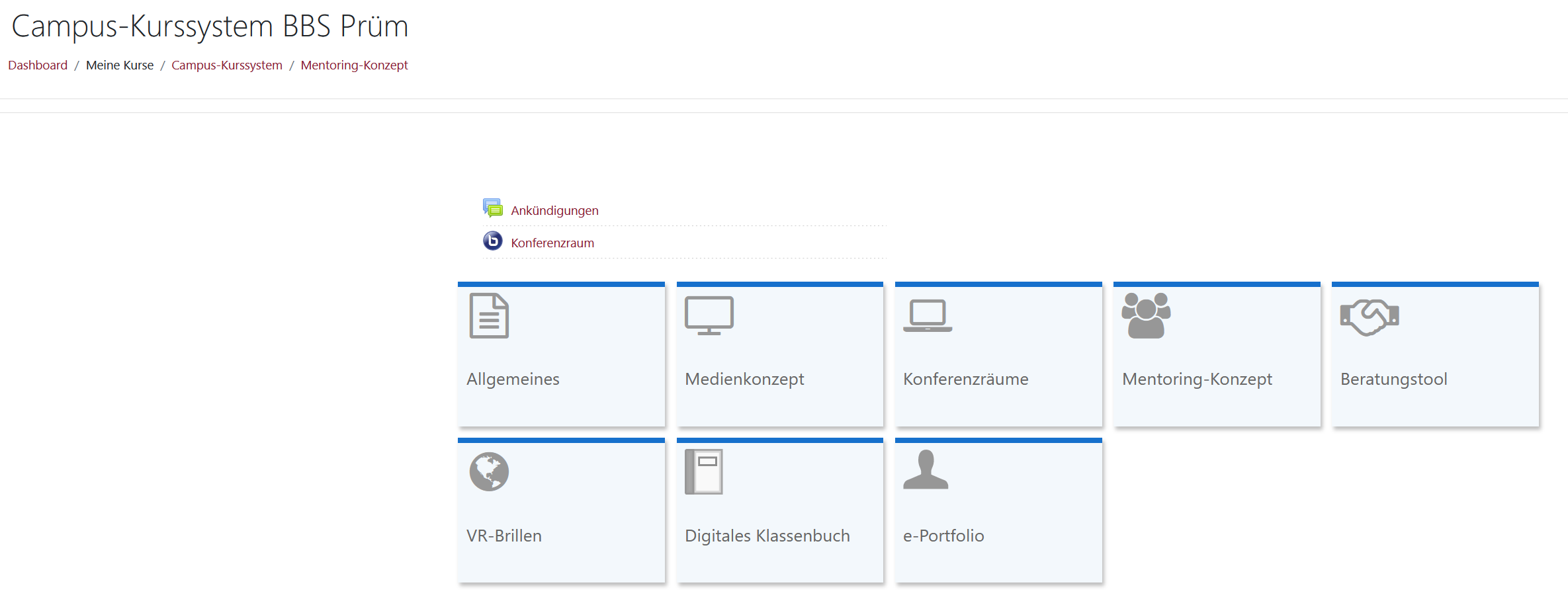Open the Beratungstool tile label
Screen dimensions: 1568x603
[1394, 380]
